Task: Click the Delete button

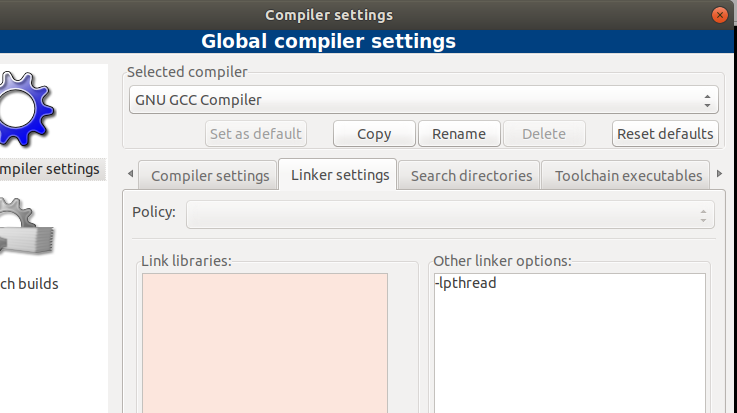Action: tap(544, 134)
